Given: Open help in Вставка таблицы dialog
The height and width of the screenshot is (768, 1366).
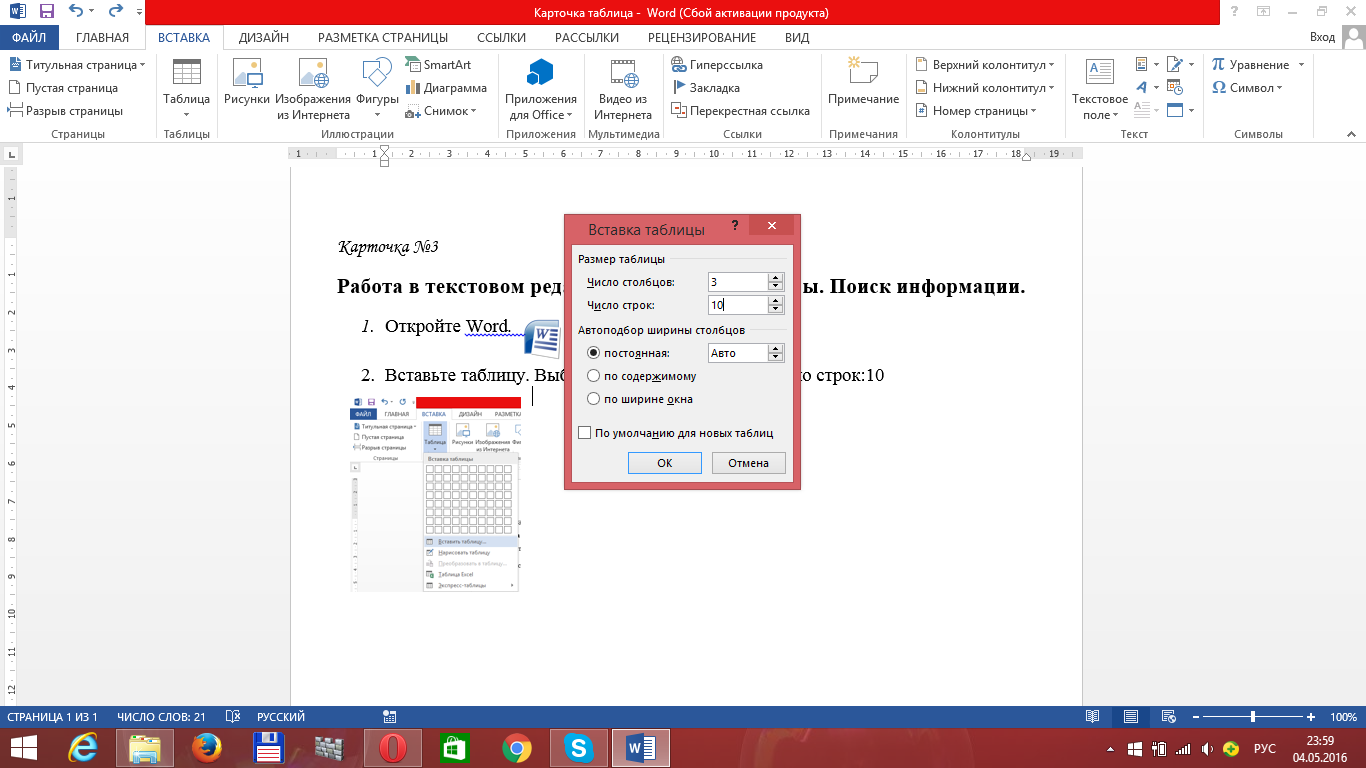Looking at the screenshot, I should pyautogui.click(x=734, y=226).
